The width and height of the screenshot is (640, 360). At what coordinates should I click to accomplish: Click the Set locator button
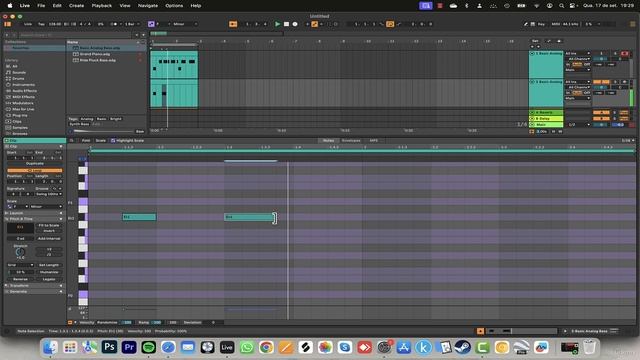535,41
